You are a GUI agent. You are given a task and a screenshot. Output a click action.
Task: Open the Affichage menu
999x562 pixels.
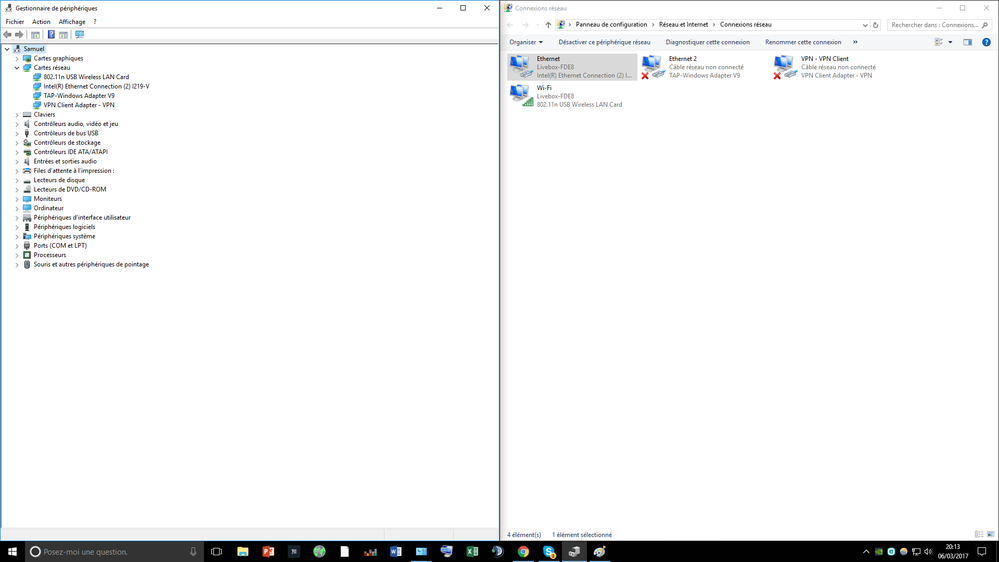click(x=72, y=21)
